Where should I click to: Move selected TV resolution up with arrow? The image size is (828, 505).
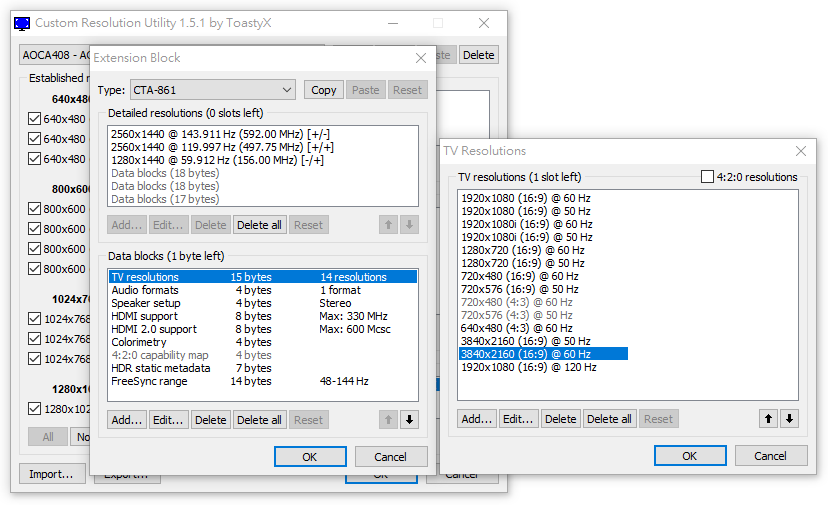point(768,419)
